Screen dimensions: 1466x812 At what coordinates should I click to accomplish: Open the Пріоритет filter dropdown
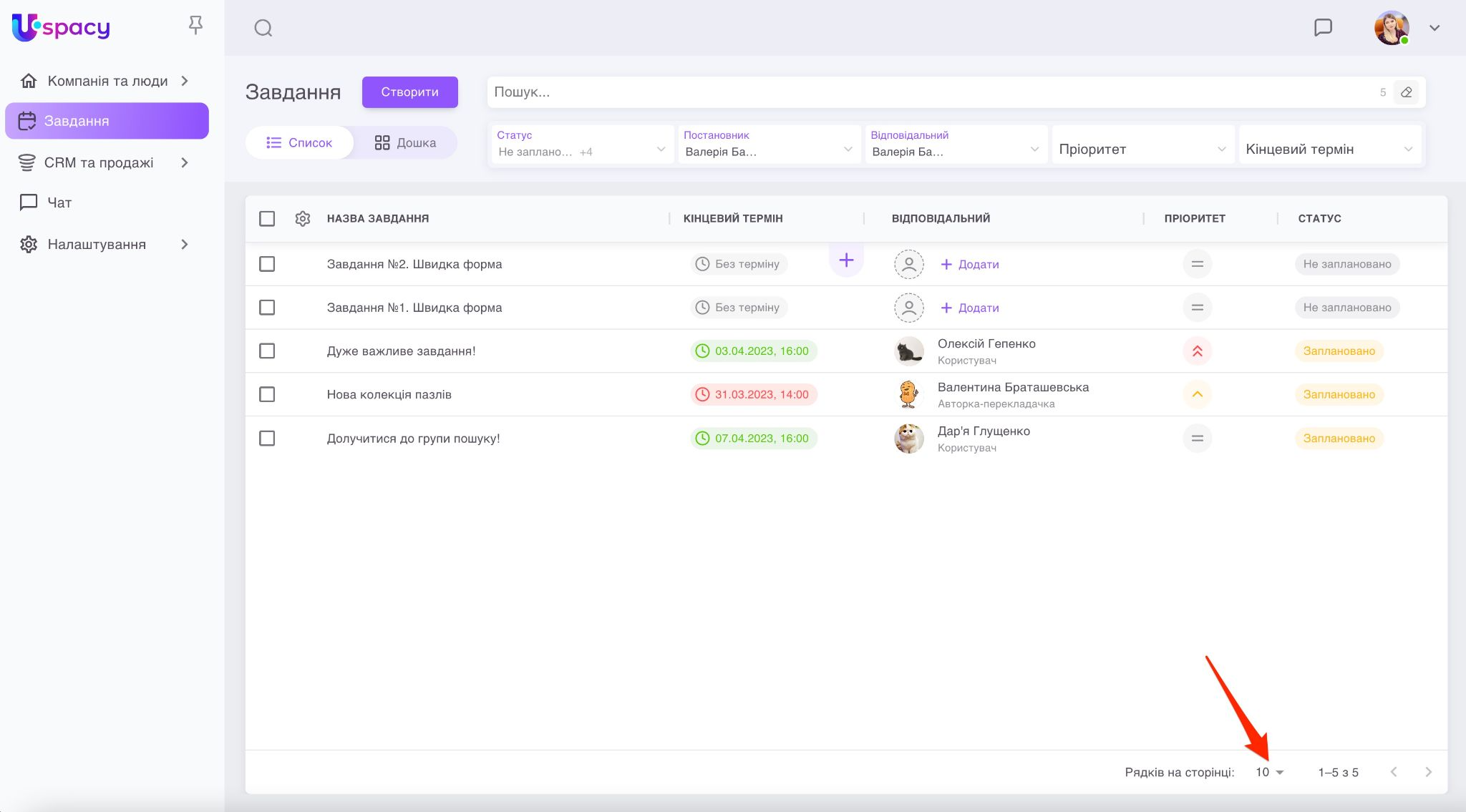(x=1142, y=149)
